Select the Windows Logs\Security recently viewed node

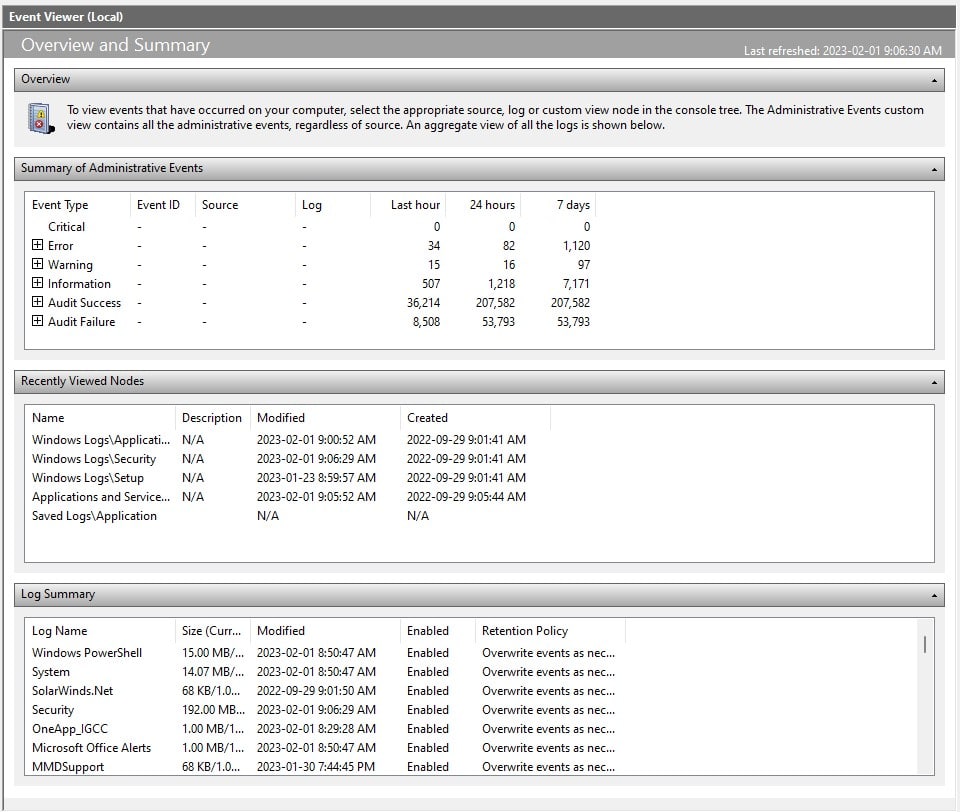[96, 458]
